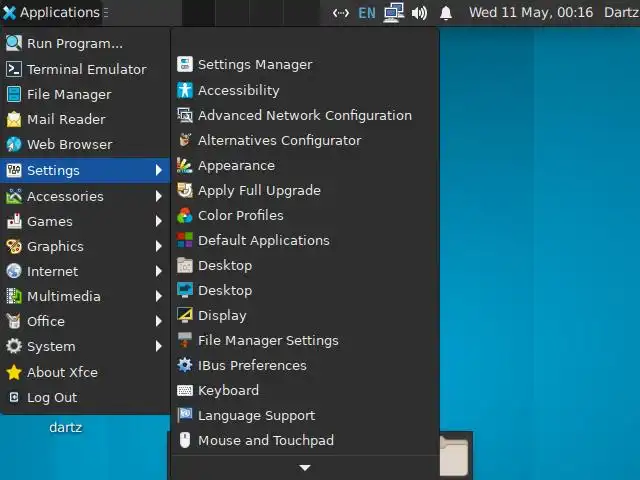
Task: Click the Advanced Network Configuration icon
Action: (x=185, y=116)
